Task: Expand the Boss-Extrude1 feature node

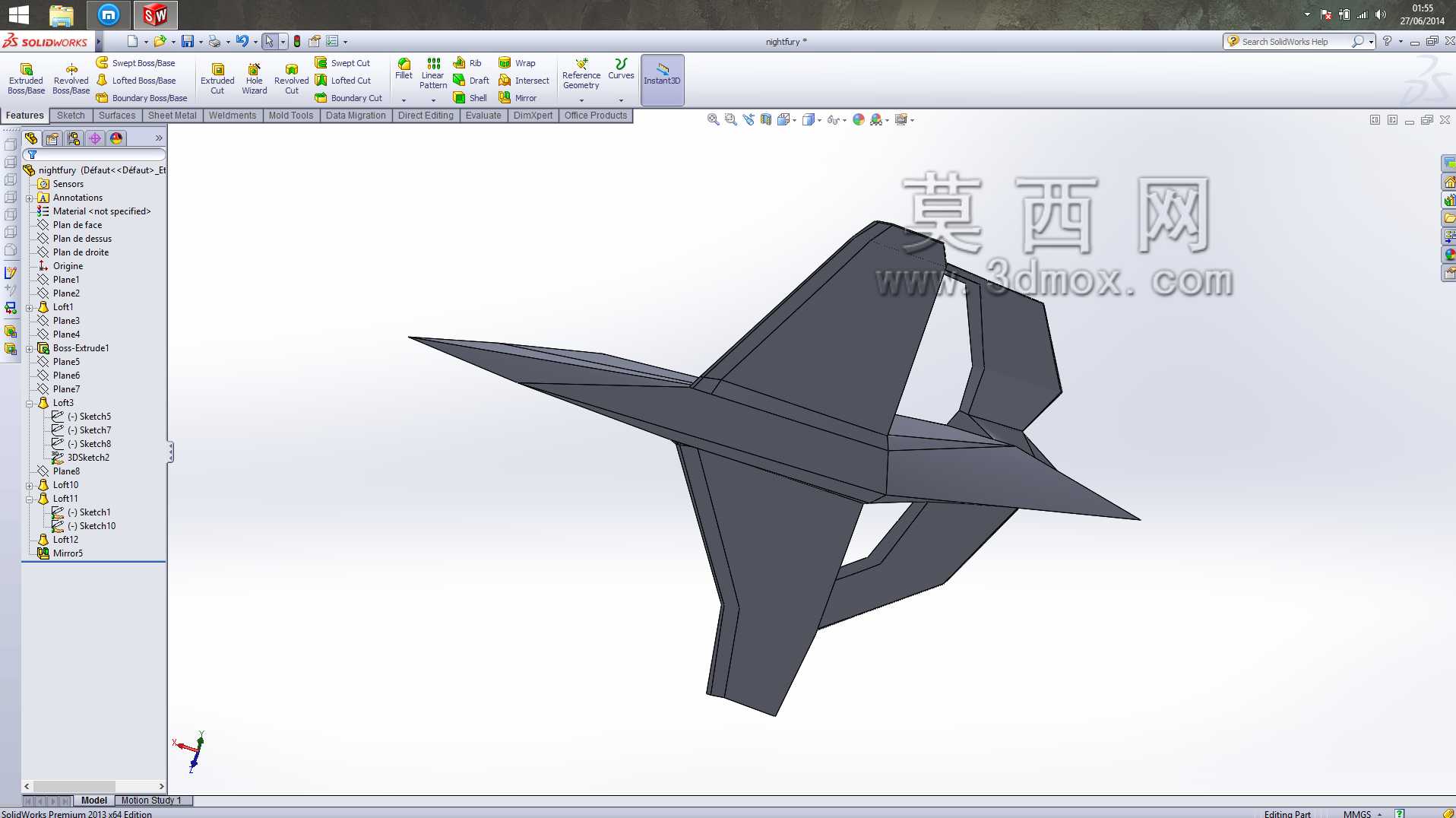Action: tap(29, 349)
